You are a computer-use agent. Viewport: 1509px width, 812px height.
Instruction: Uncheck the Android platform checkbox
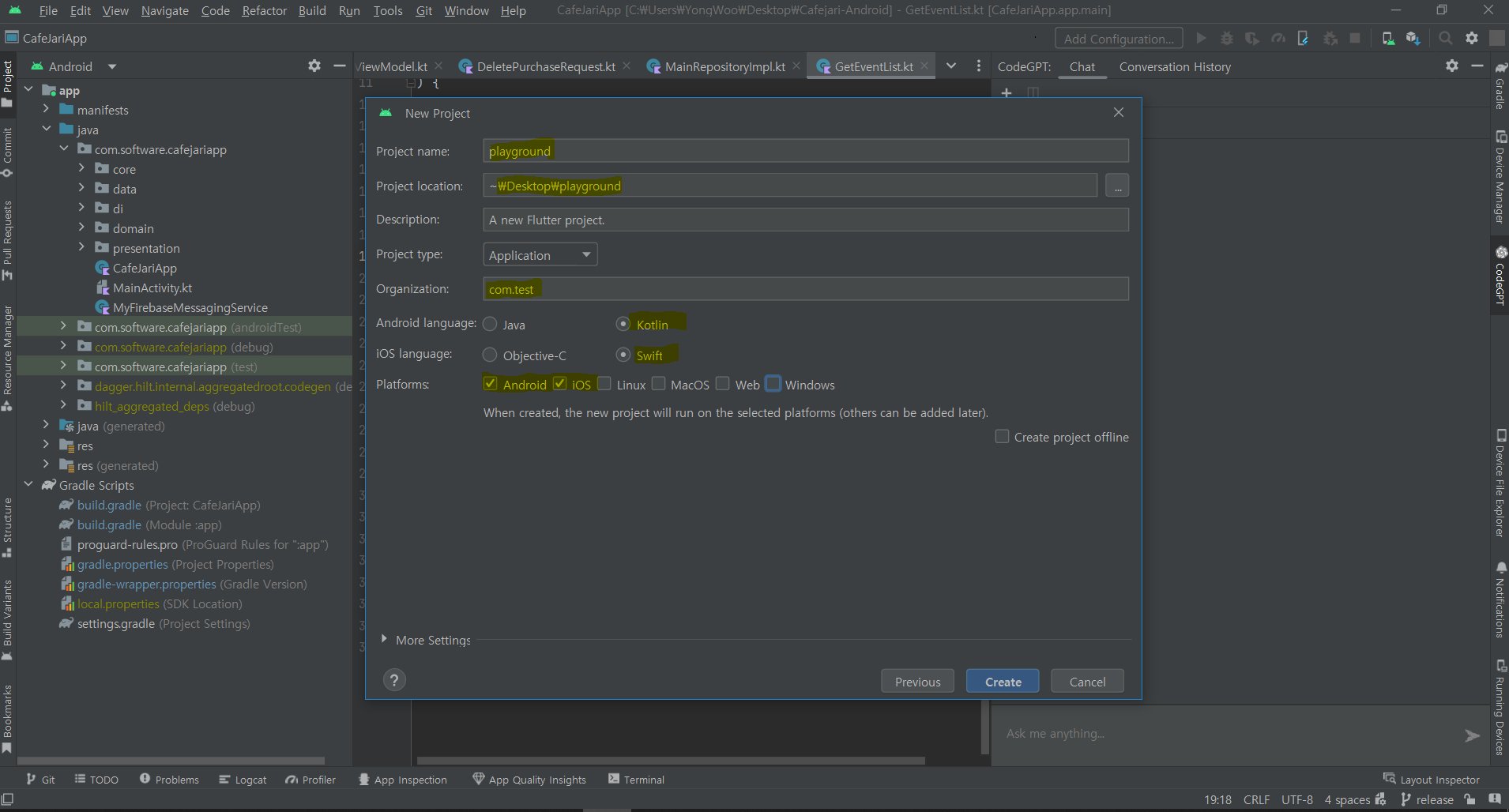(x=490, y=384)
